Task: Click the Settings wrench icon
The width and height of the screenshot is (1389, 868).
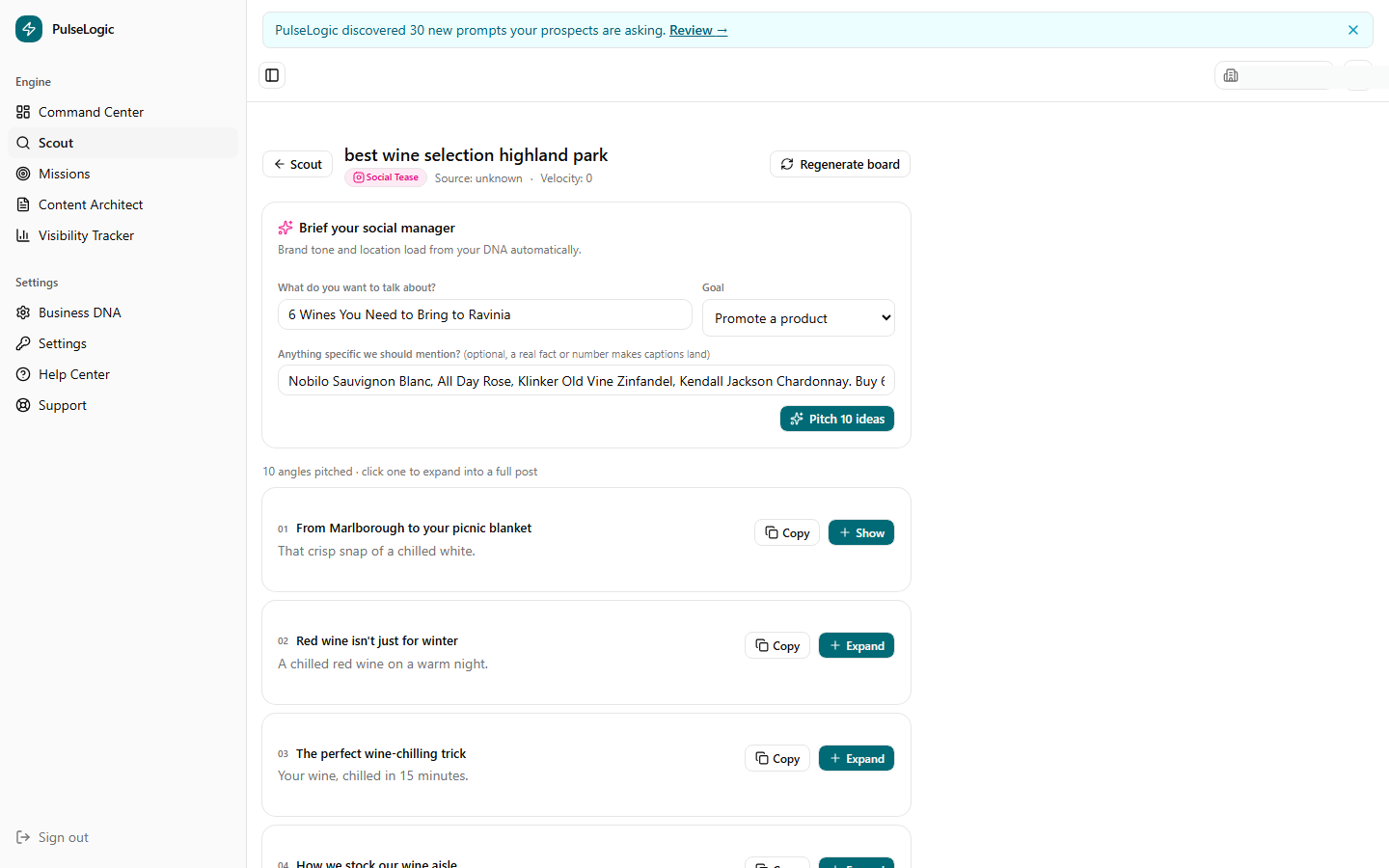Action: click(23, 343)
